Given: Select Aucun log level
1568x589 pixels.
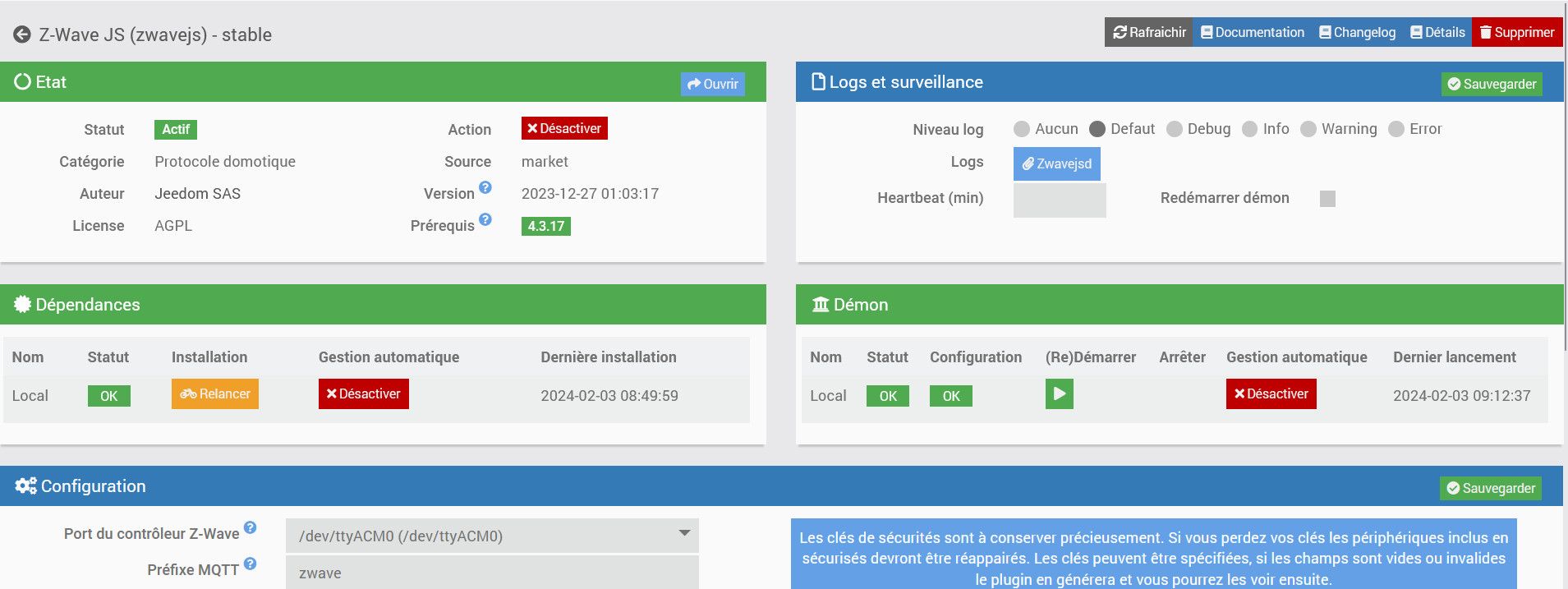Looking at the screenshot, I should (x=1022, y=129).
